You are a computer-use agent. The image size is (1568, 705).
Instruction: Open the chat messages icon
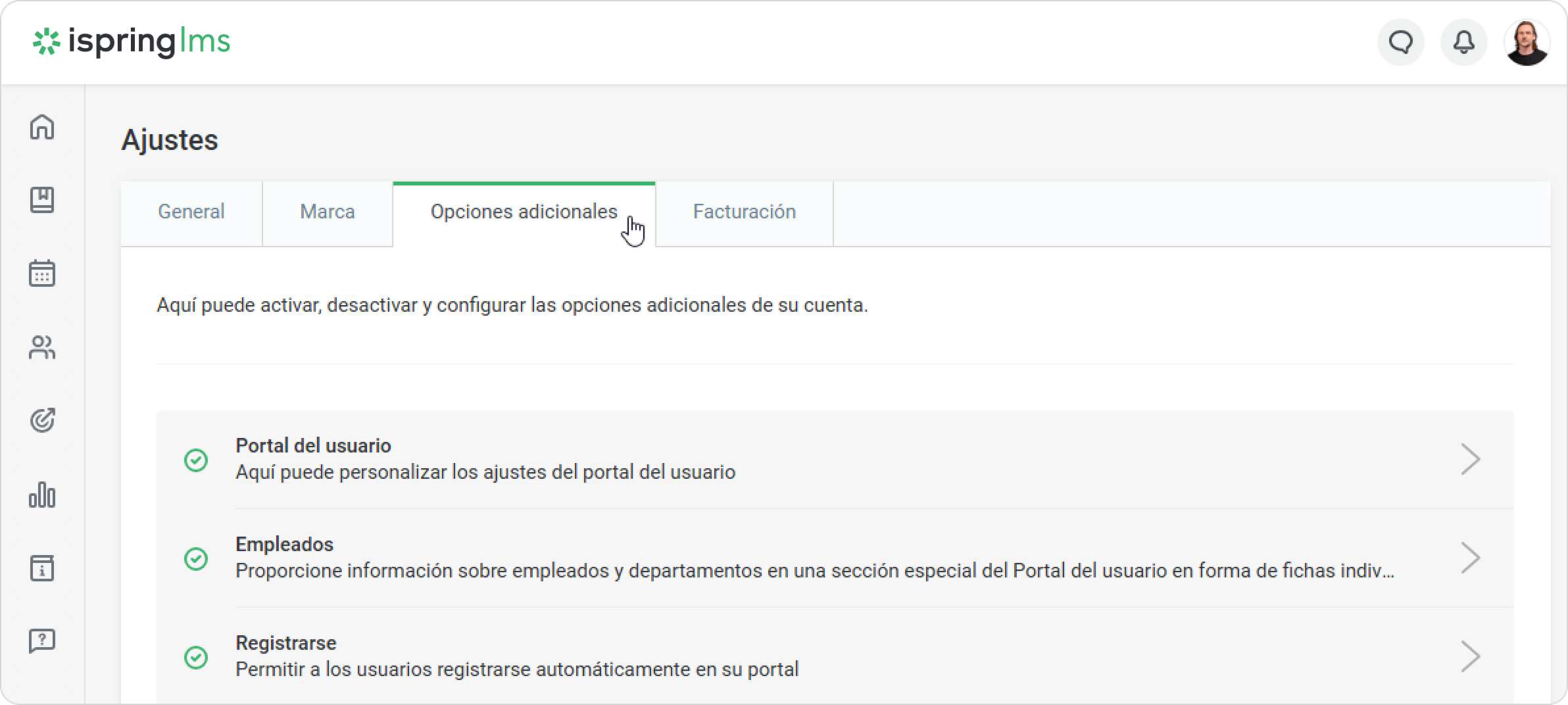pos(1400,43)
